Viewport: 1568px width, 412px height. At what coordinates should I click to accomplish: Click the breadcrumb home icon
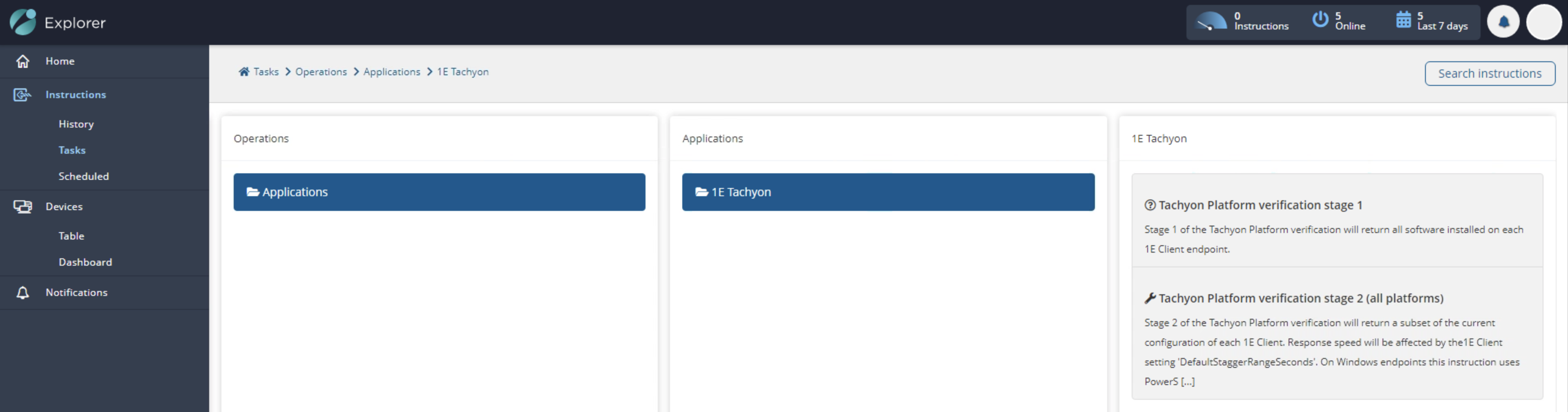244,71
